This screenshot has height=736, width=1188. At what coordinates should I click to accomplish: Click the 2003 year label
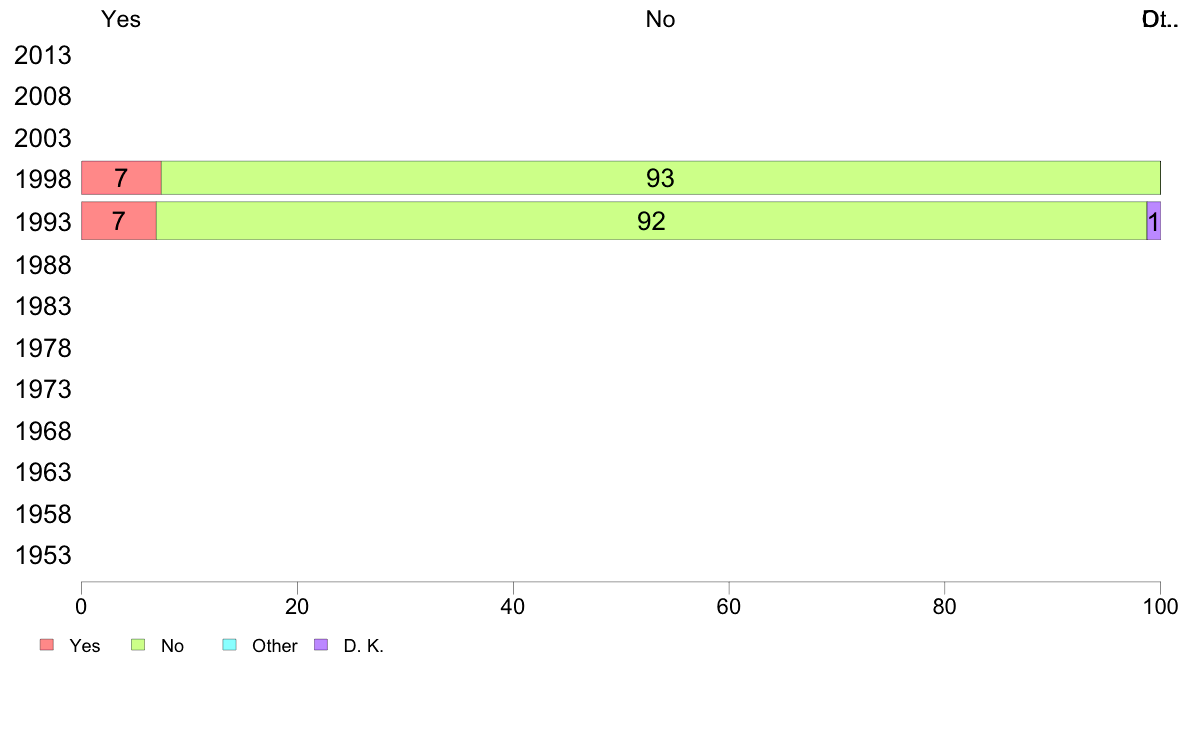point(43,138)
